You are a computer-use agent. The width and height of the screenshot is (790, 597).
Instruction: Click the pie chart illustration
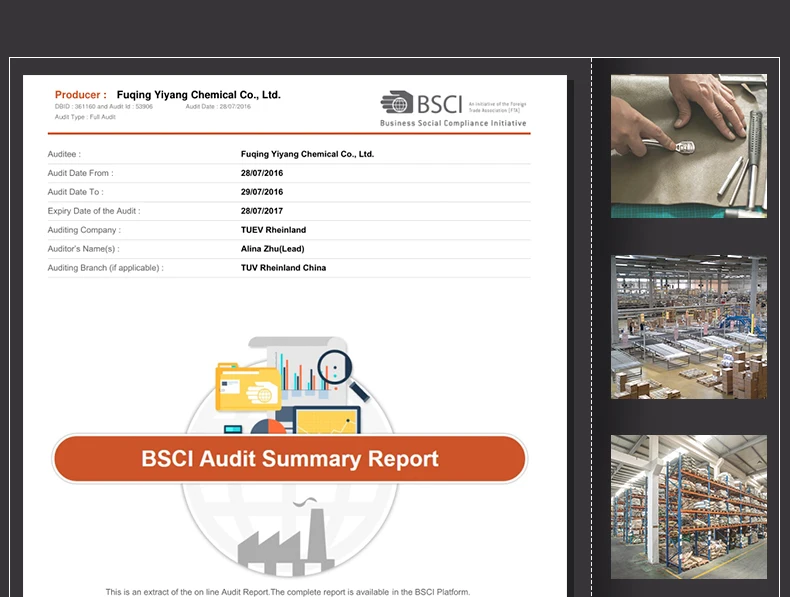269,427
